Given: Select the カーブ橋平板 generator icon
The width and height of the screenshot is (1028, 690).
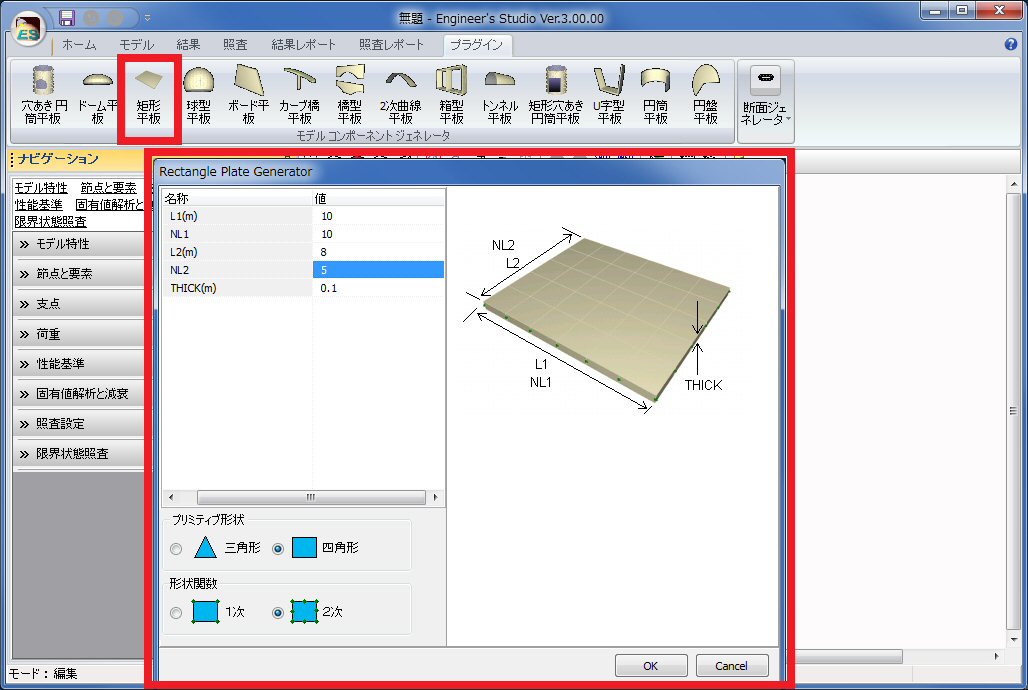Looking at the screenshot, I should coord(299,95).
